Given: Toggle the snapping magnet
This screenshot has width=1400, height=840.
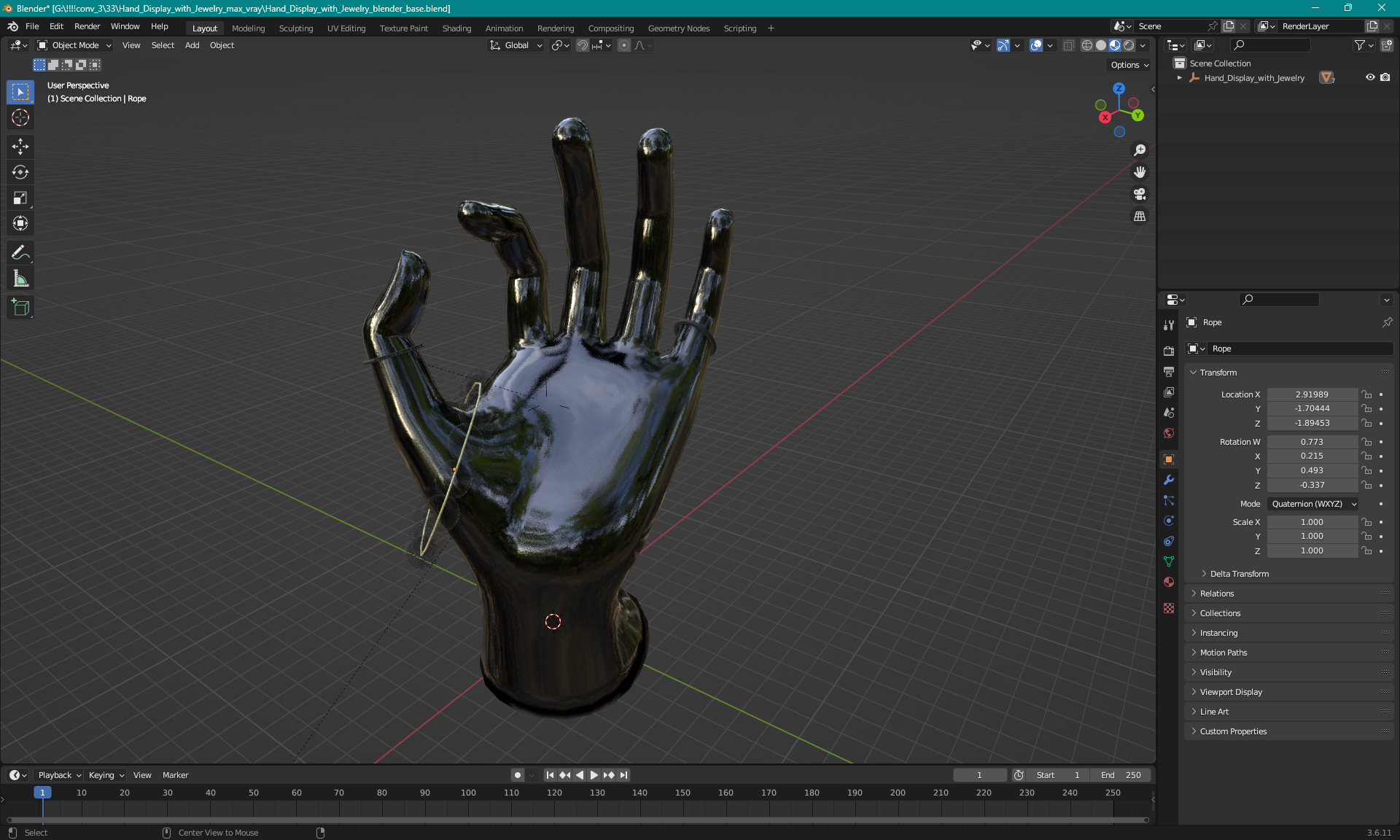Looking at the screenshot, I should coord(583,45).
